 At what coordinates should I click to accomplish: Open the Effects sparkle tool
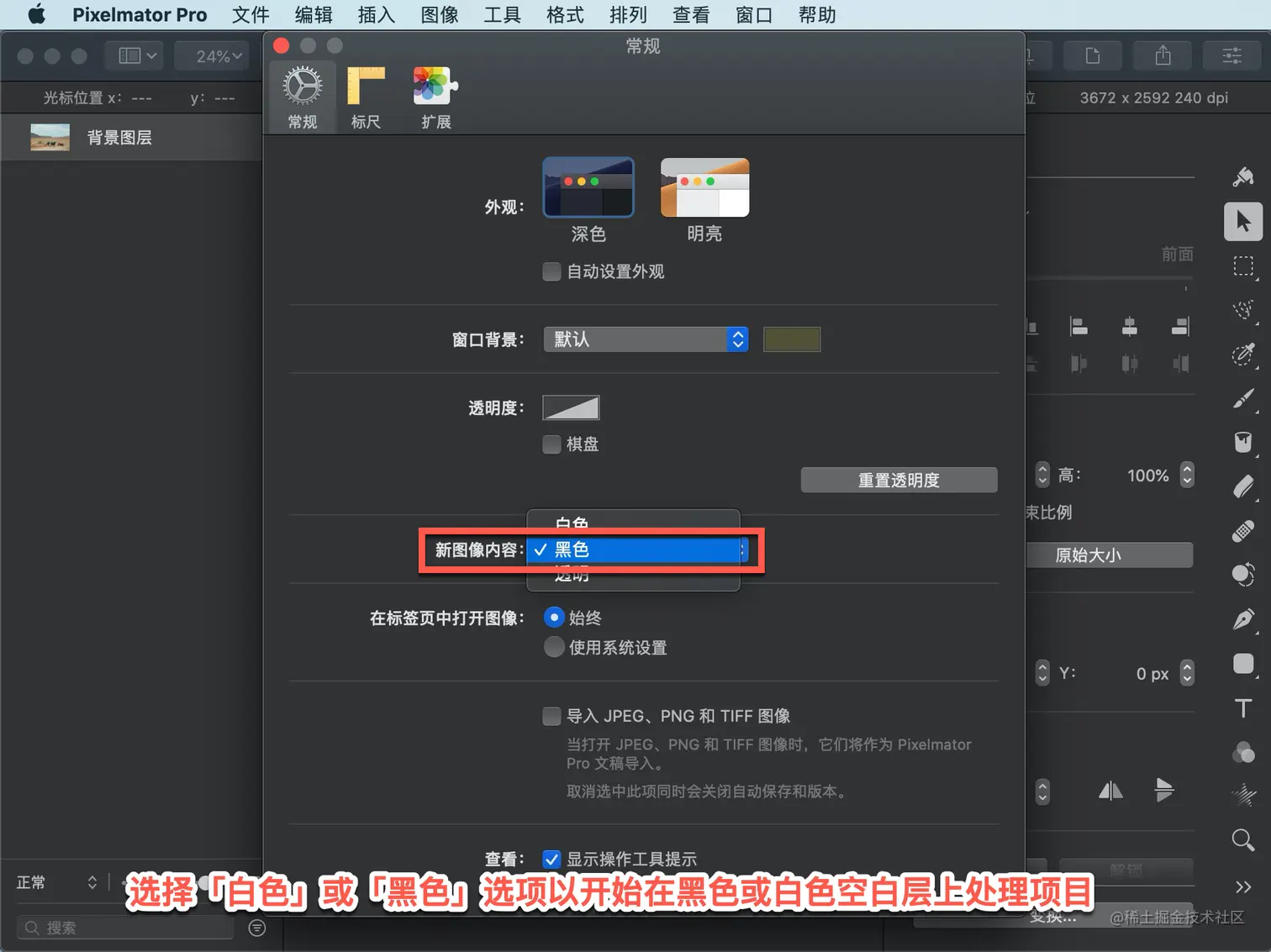(x=1243, y=796)
